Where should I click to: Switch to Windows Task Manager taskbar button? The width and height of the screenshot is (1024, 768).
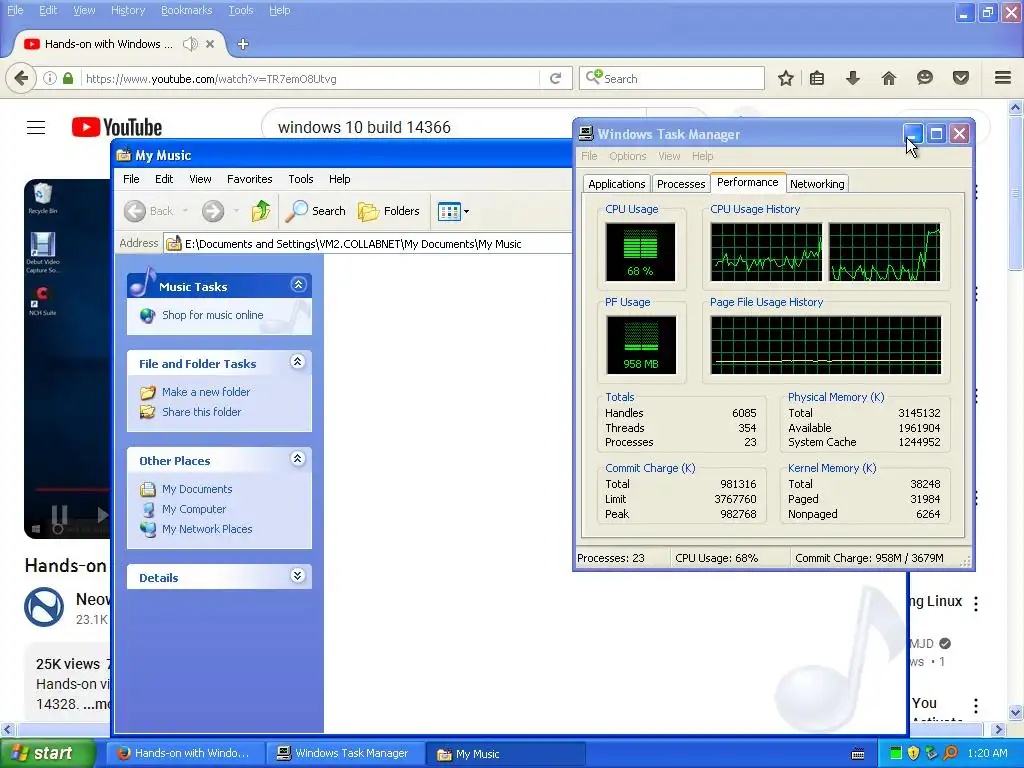pyautogui.click(x=345, y=753)
